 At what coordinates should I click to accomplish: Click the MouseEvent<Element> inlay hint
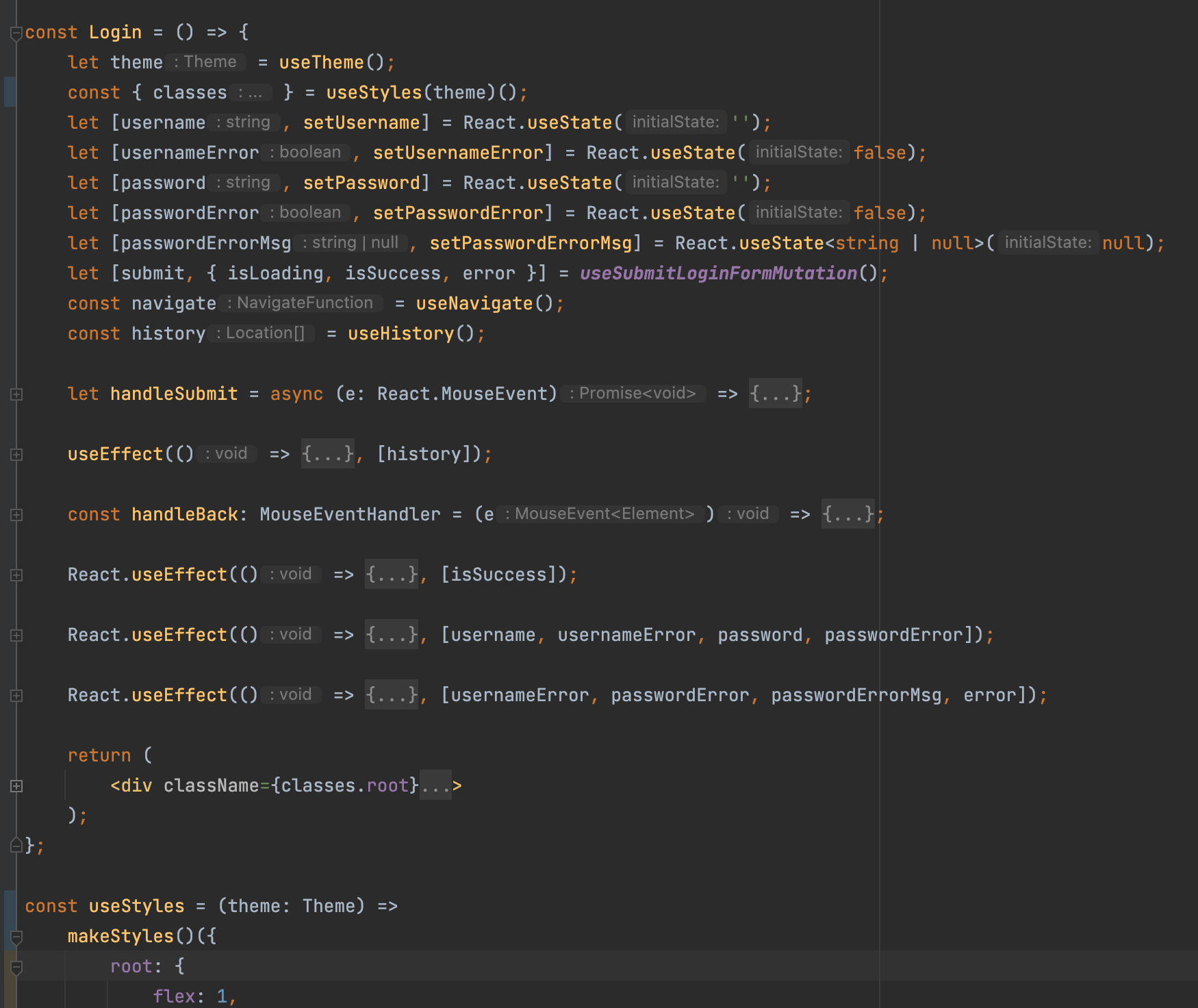coord(600,514)
